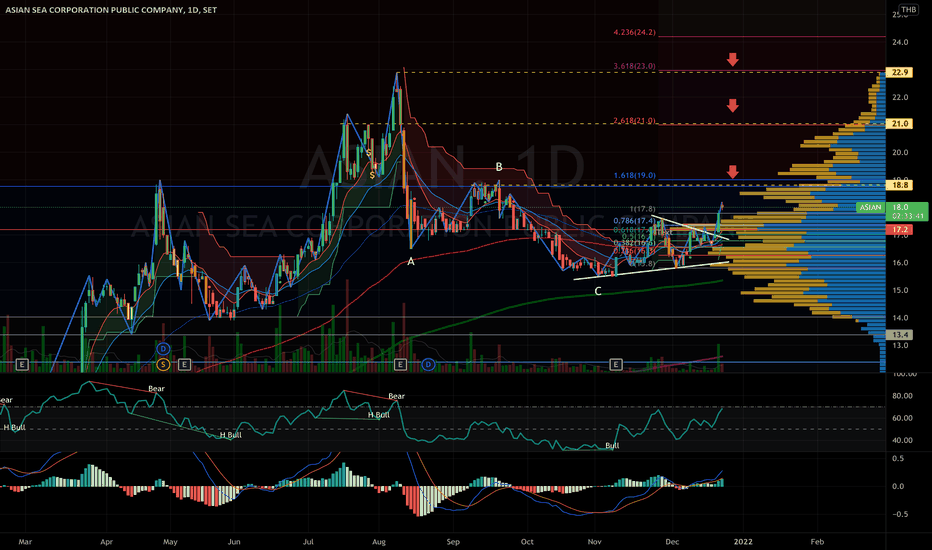Click the 15.0 tick on the price axis
The image size is (932, 550).
click(x=900, y=290)
